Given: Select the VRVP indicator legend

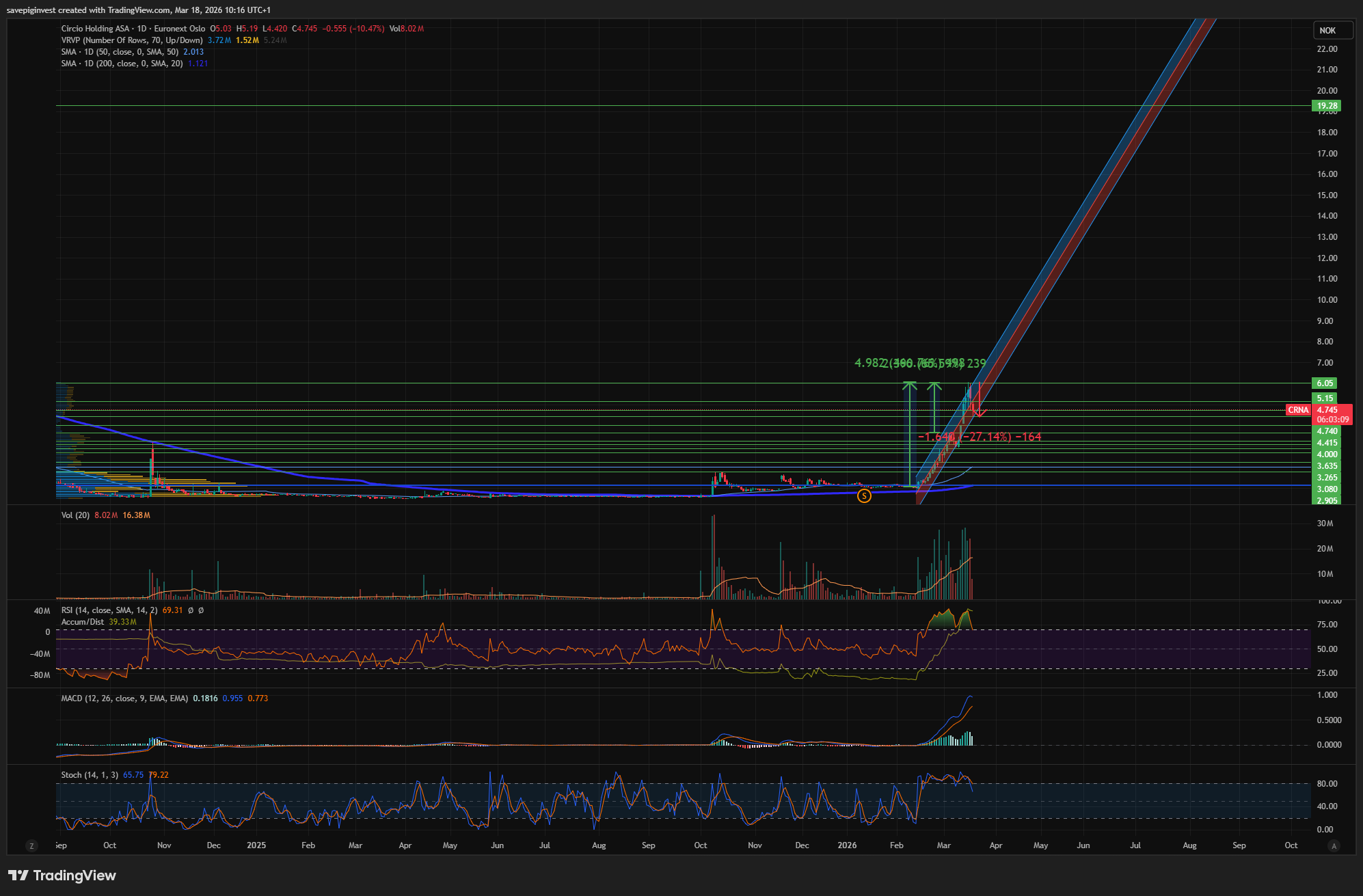Looking at the screenshot, I should coord(131,40).
